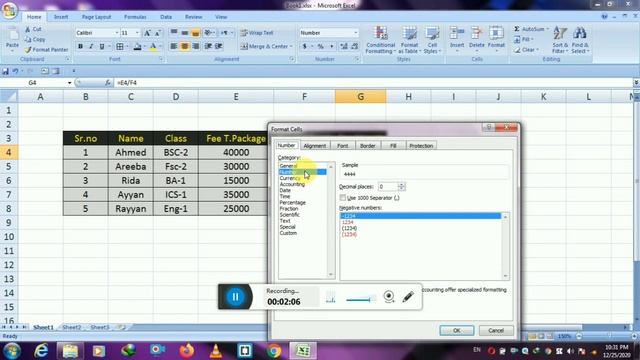Screen dimensions: 640x360
Task: Select Percentage in the Category list
Action: click(x=292, y=203)
